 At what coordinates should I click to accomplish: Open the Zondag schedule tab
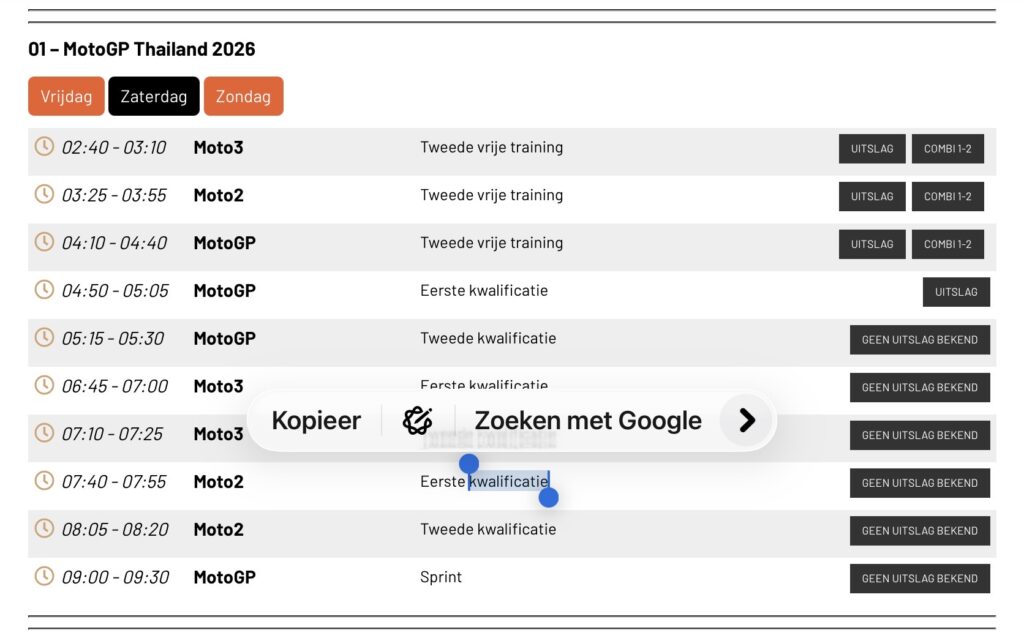(x=243, y=97)
